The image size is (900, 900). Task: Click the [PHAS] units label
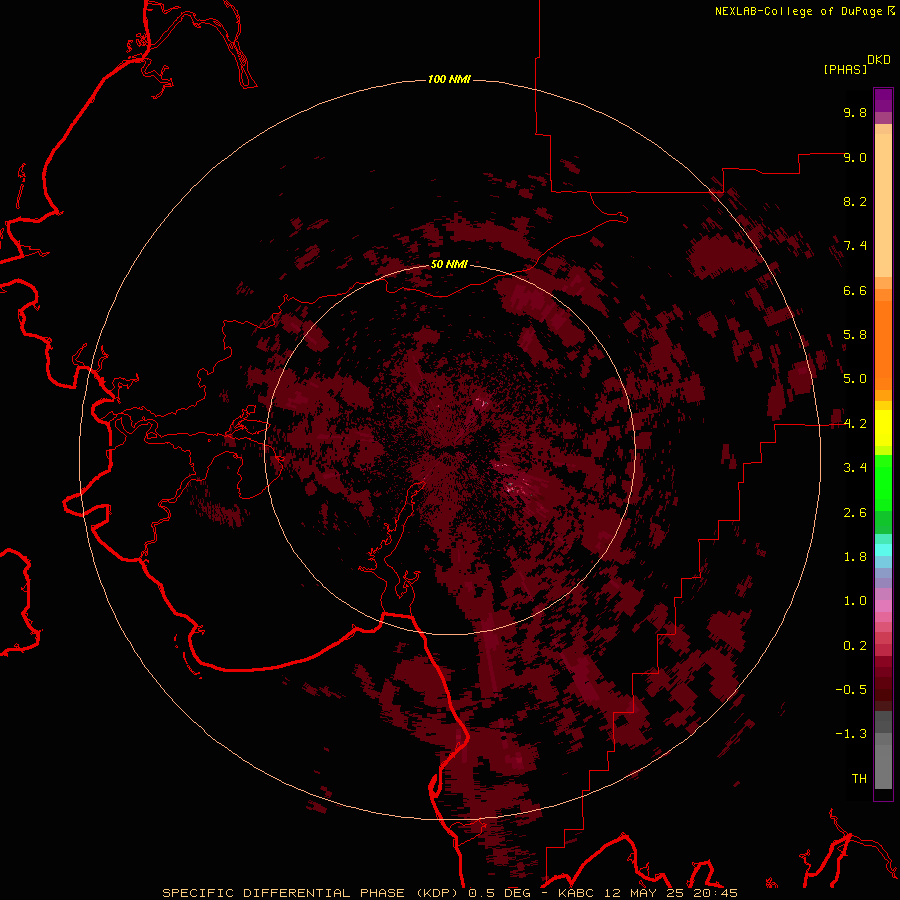click(845, 69)
